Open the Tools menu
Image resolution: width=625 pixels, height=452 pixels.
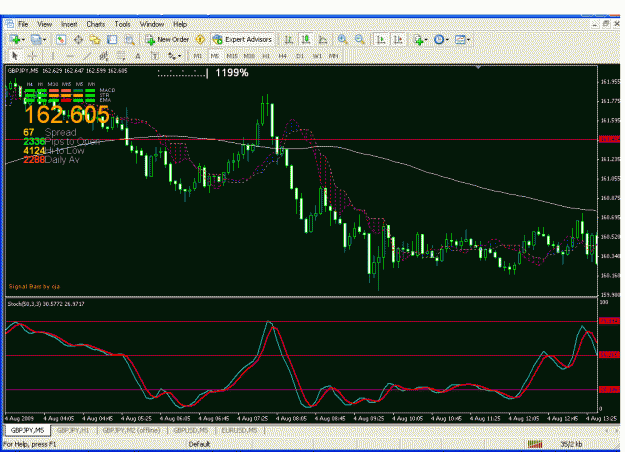tap(122, 24)
